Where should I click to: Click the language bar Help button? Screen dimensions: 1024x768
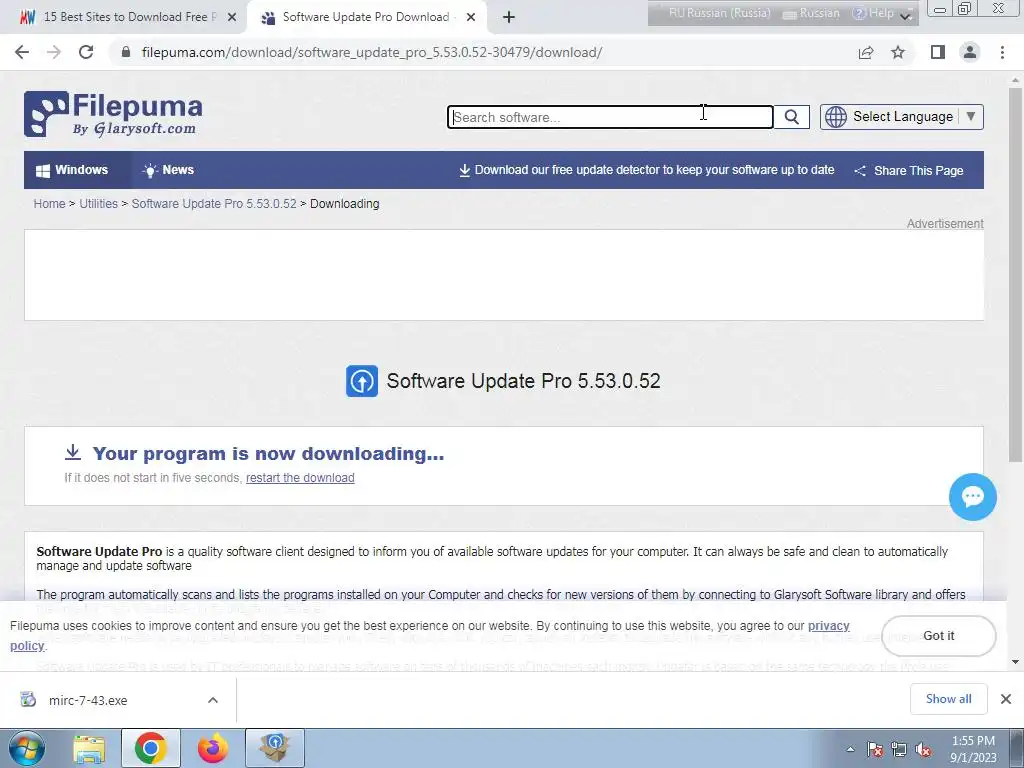[874, 14]
